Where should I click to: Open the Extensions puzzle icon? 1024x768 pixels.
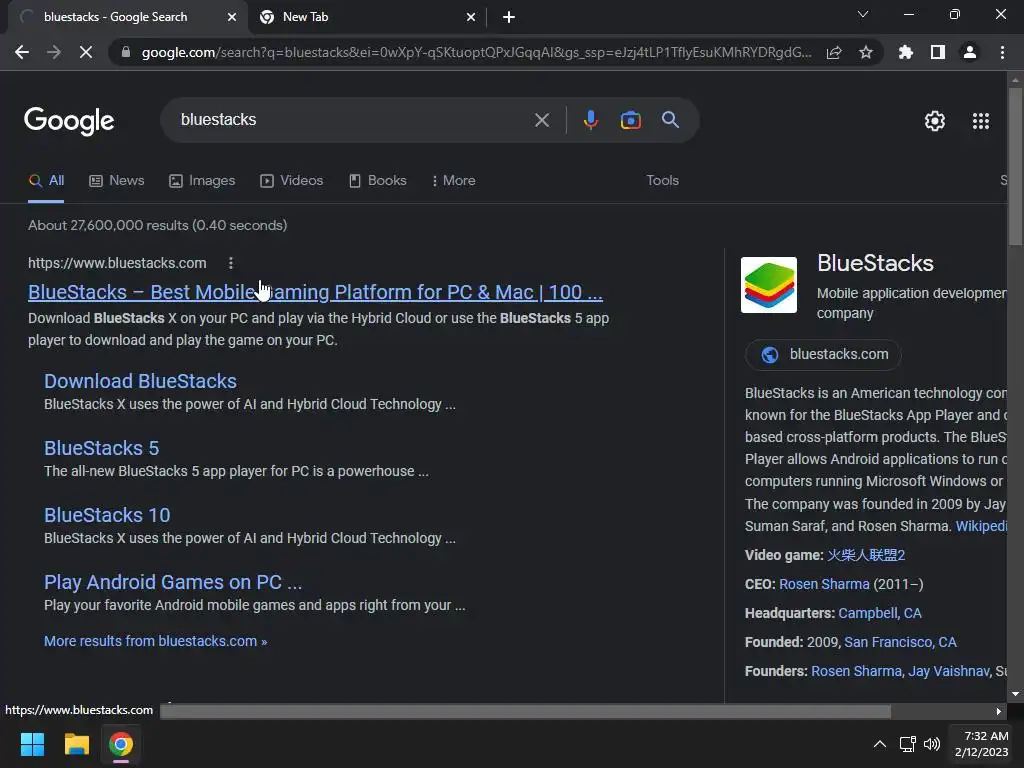coord(906,52)
